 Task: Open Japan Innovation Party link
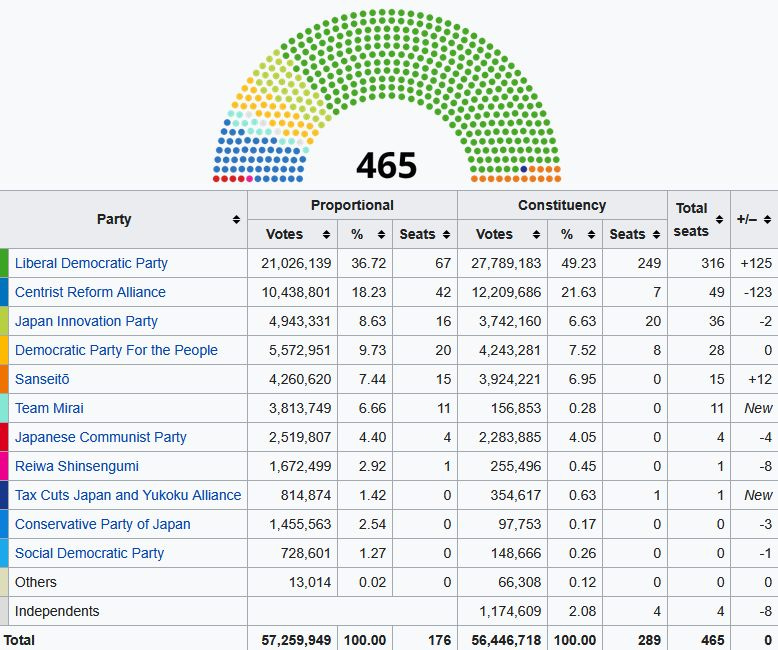pyautogui.click(x=86, y=321)
